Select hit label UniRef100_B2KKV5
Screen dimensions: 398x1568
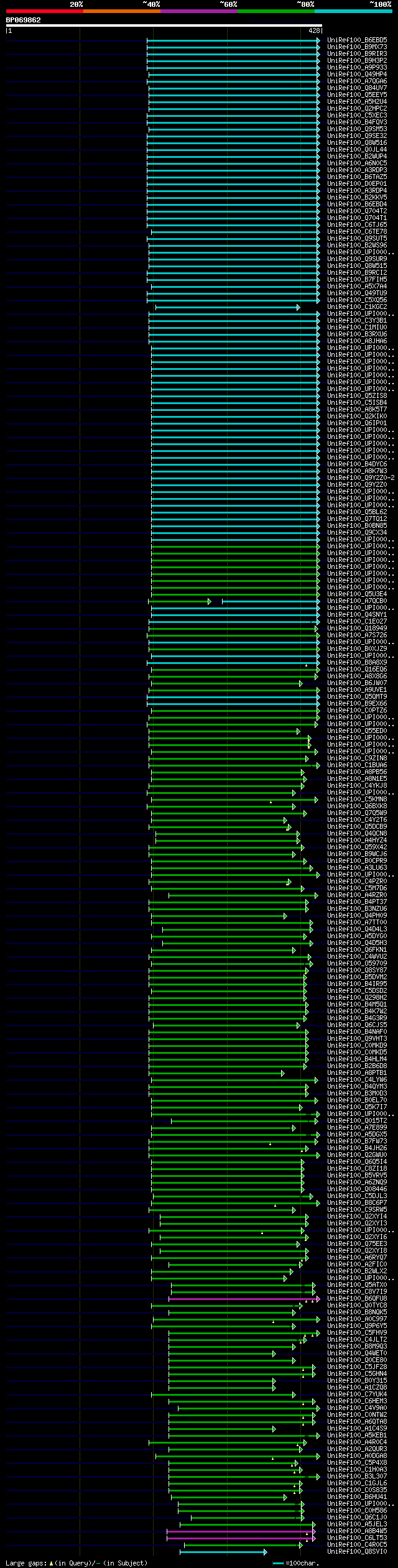click(357, 198)
